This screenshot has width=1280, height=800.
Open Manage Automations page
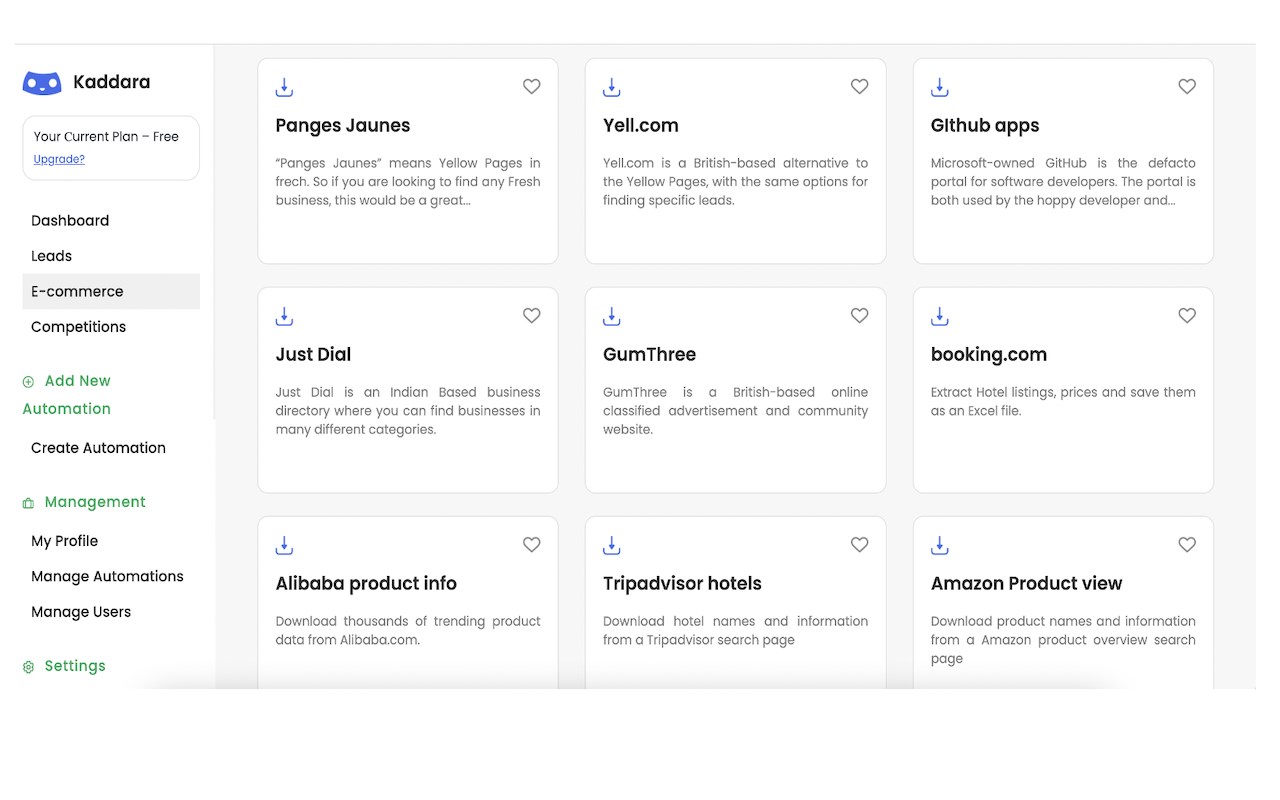(107, 577)
